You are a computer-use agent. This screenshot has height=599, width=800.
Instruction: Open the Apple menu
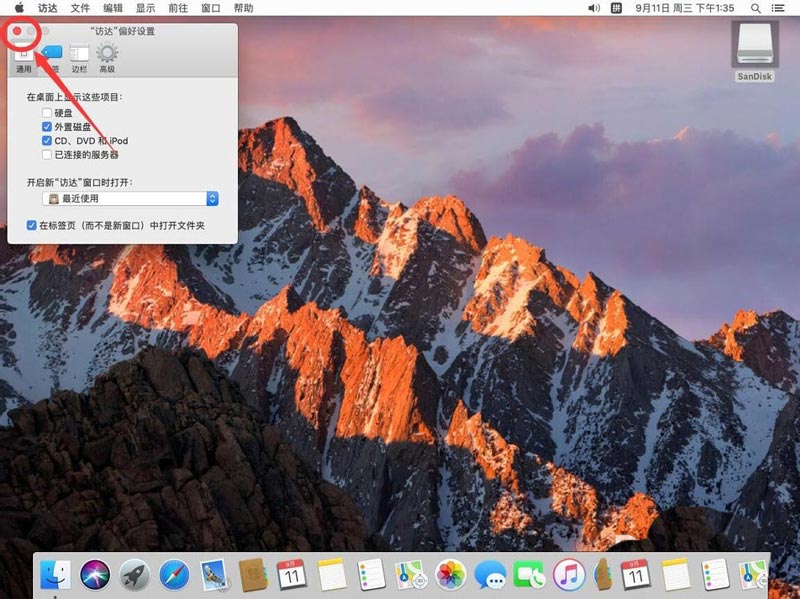pyautogui.click(x=18, y=7)
